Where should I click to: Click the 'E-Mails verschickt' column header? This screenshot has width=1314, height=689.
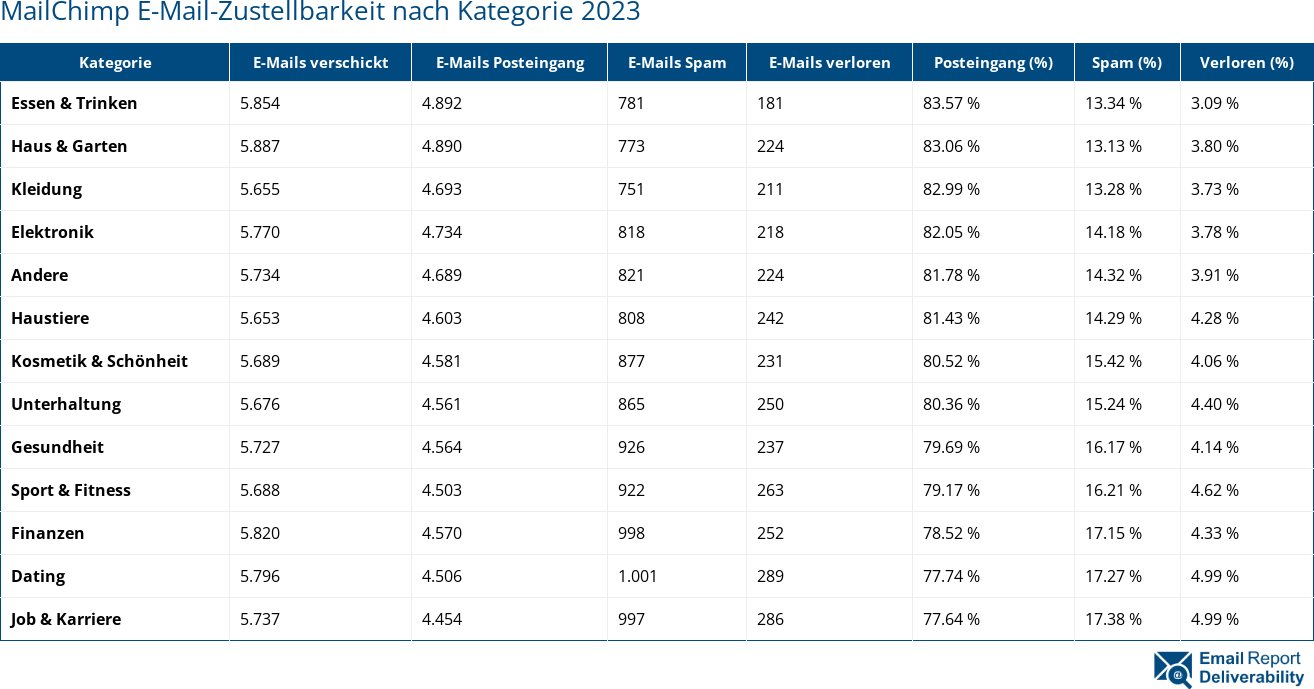pos(320,62)
